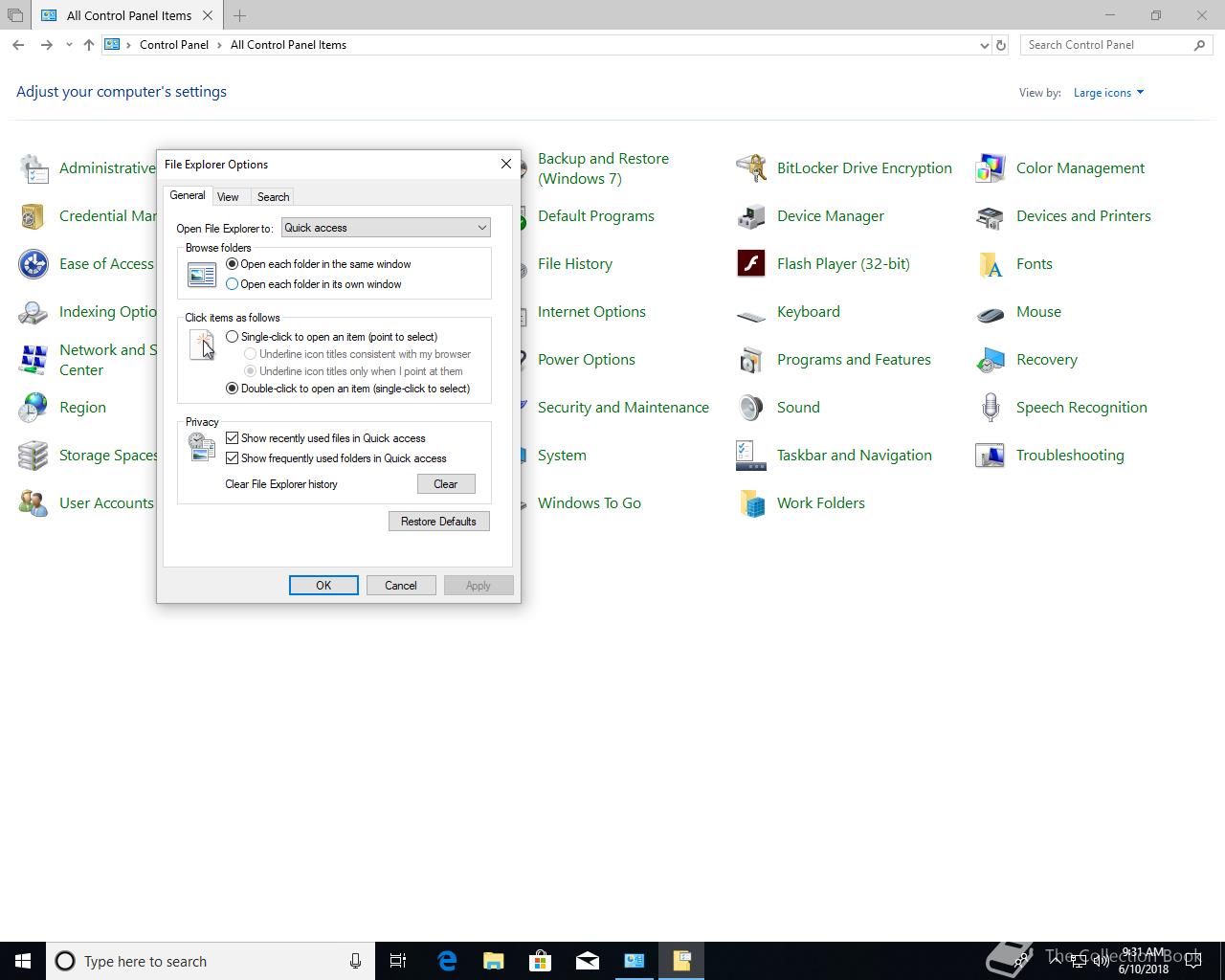The width and height of the screenshot is (1225, 980).
Task: Click the Region globe icon
Action: click(x=33, y=408)
